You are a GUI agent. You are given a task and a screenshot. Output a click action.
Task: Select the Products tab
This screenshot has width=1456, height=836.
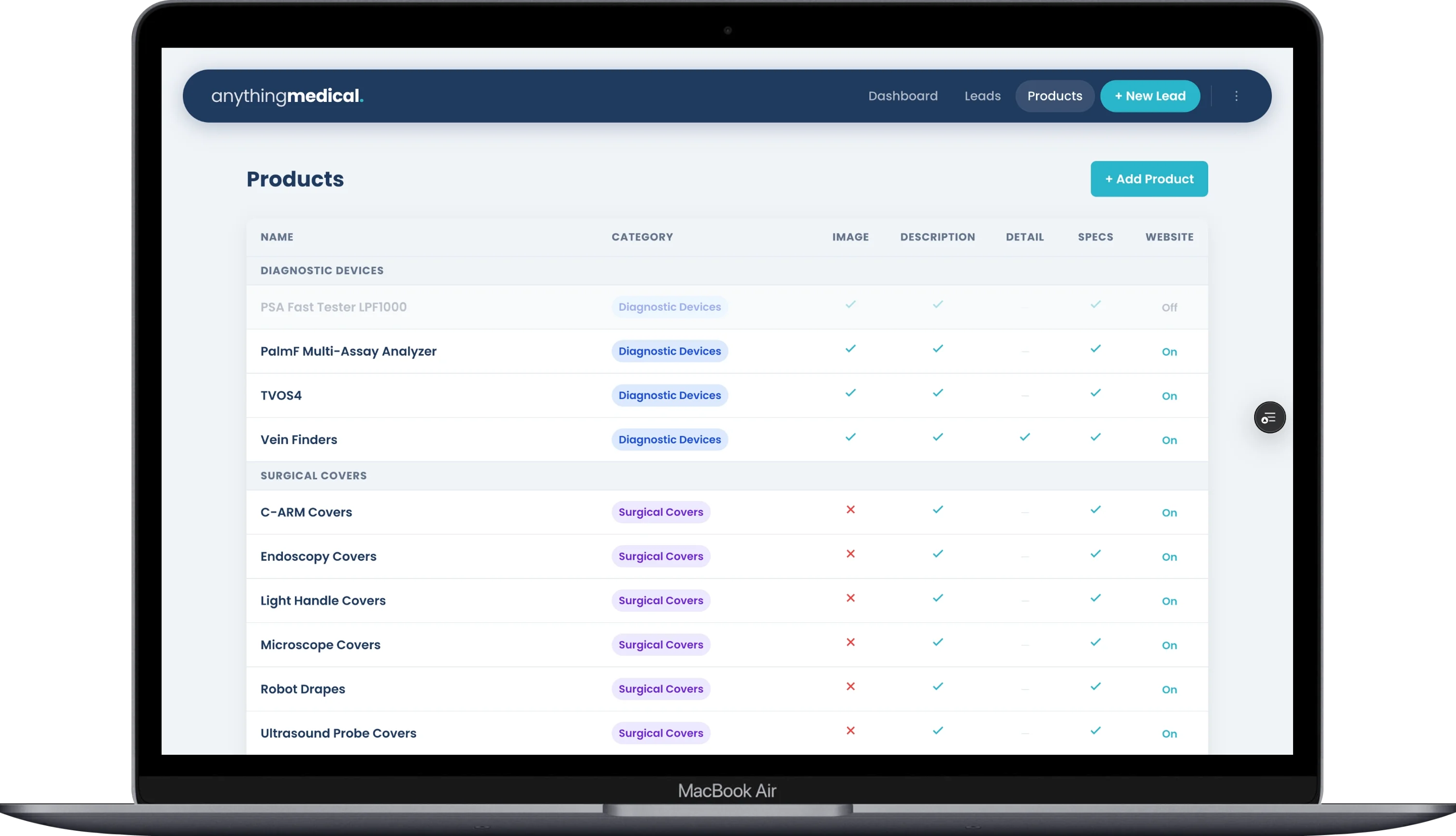tap(1054, 96)
